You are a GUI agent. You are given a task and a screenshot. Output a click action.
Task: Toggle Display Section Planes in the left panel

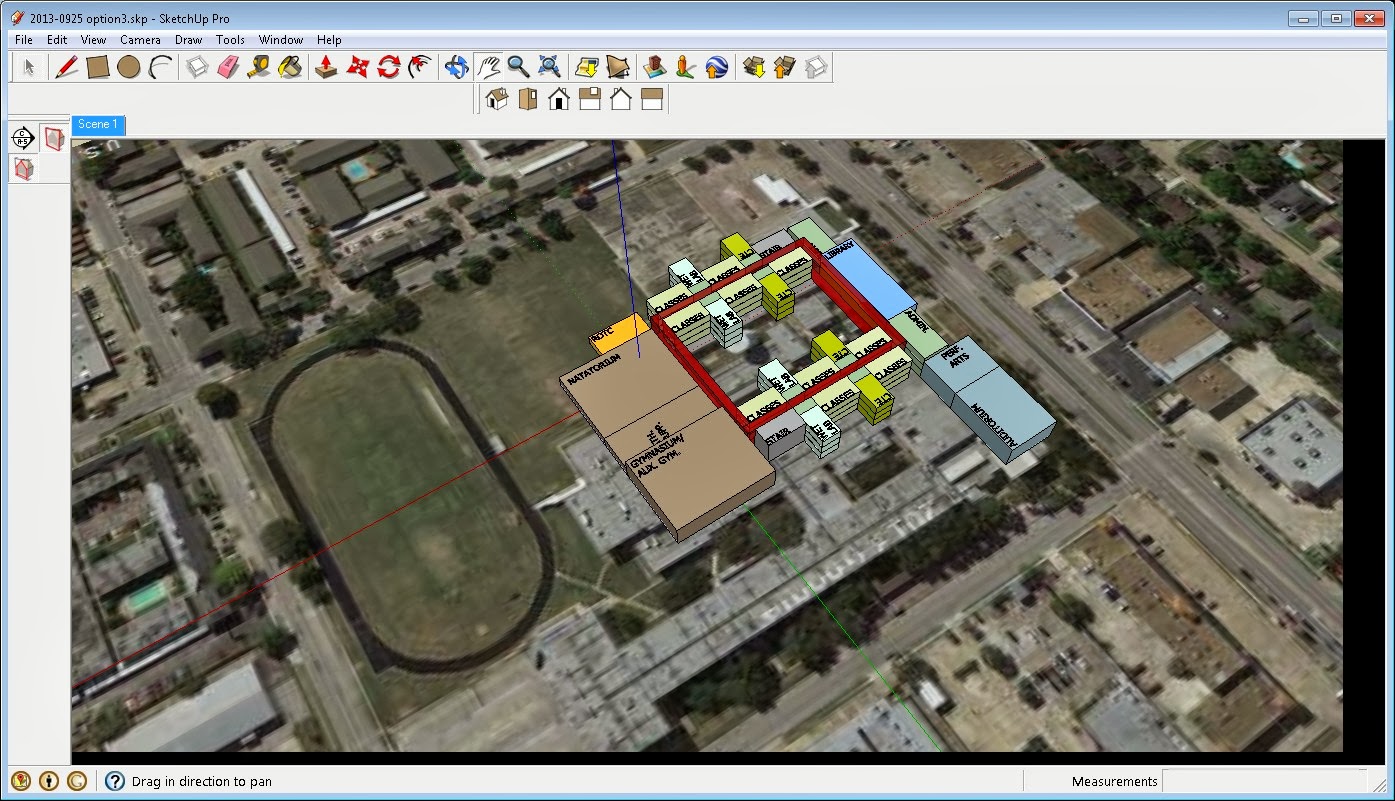[x=52, y=138]
